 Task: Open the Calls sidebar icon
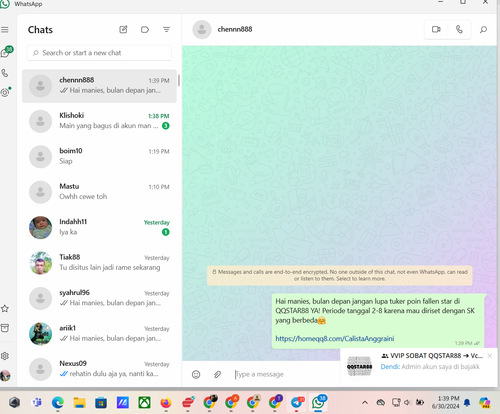click(5, 73)
